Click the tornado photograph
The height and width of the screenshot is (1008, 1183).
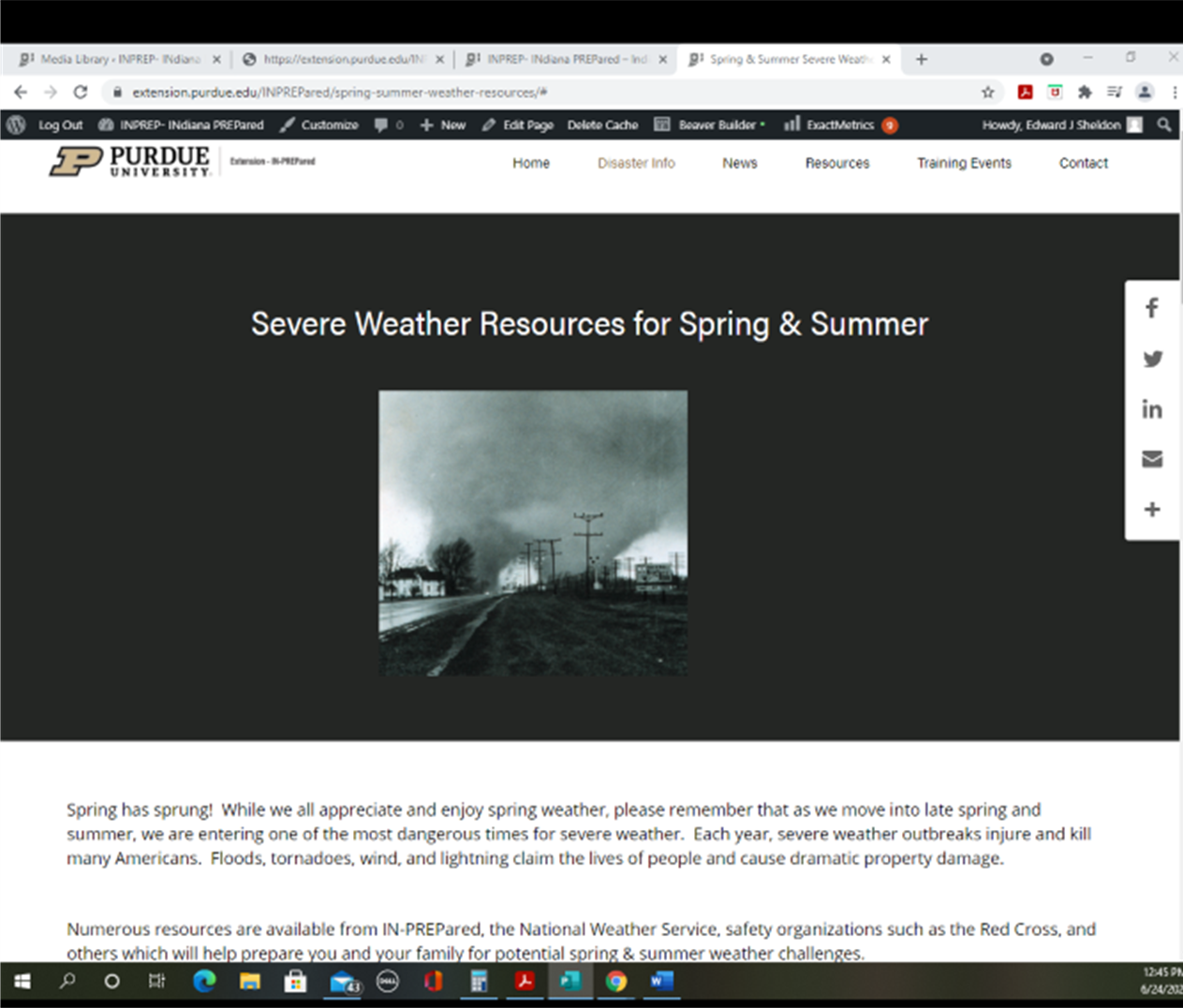(x=533, y=533)
